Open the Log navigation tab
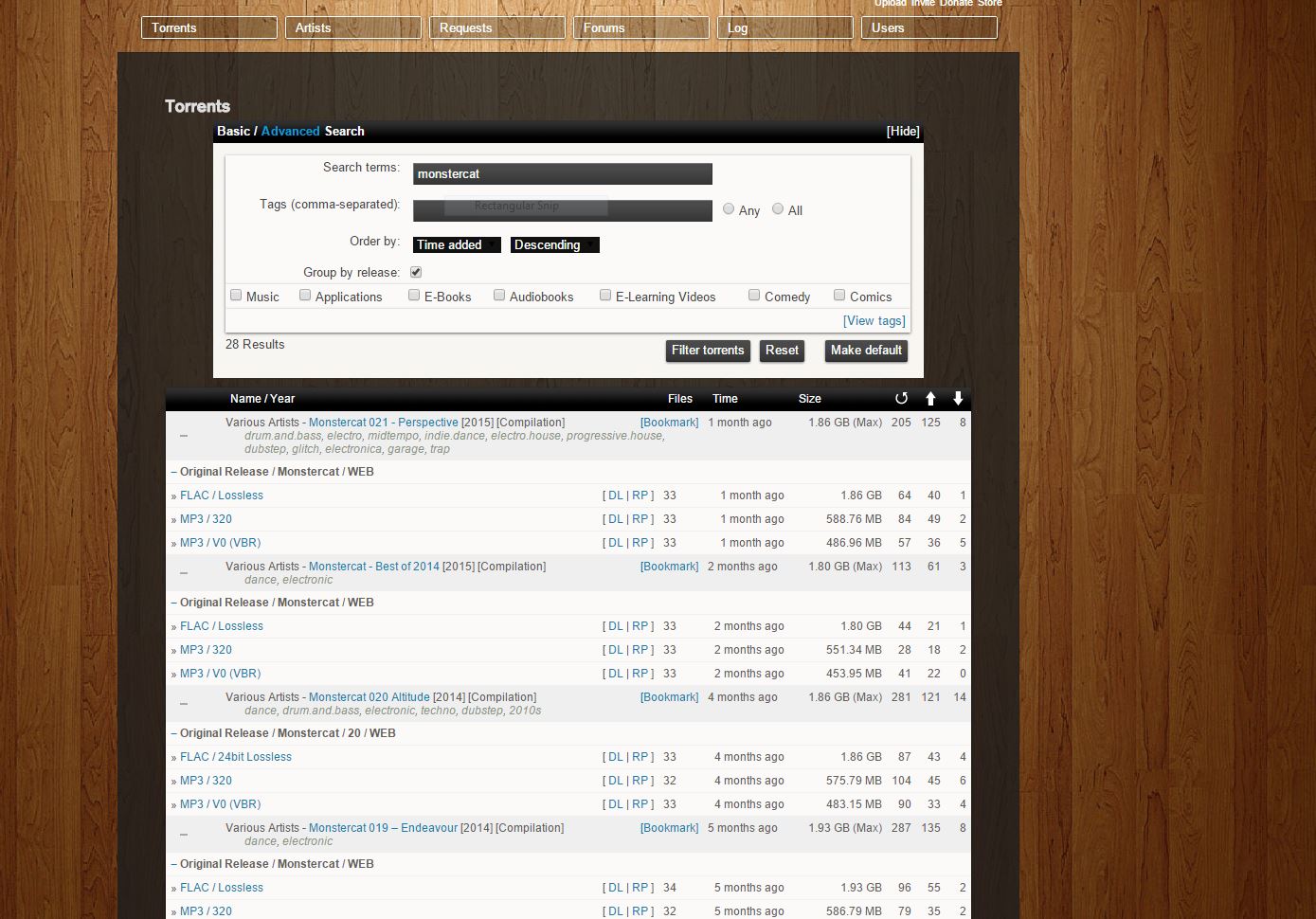The image size is (1316, 919). [785, 27]
